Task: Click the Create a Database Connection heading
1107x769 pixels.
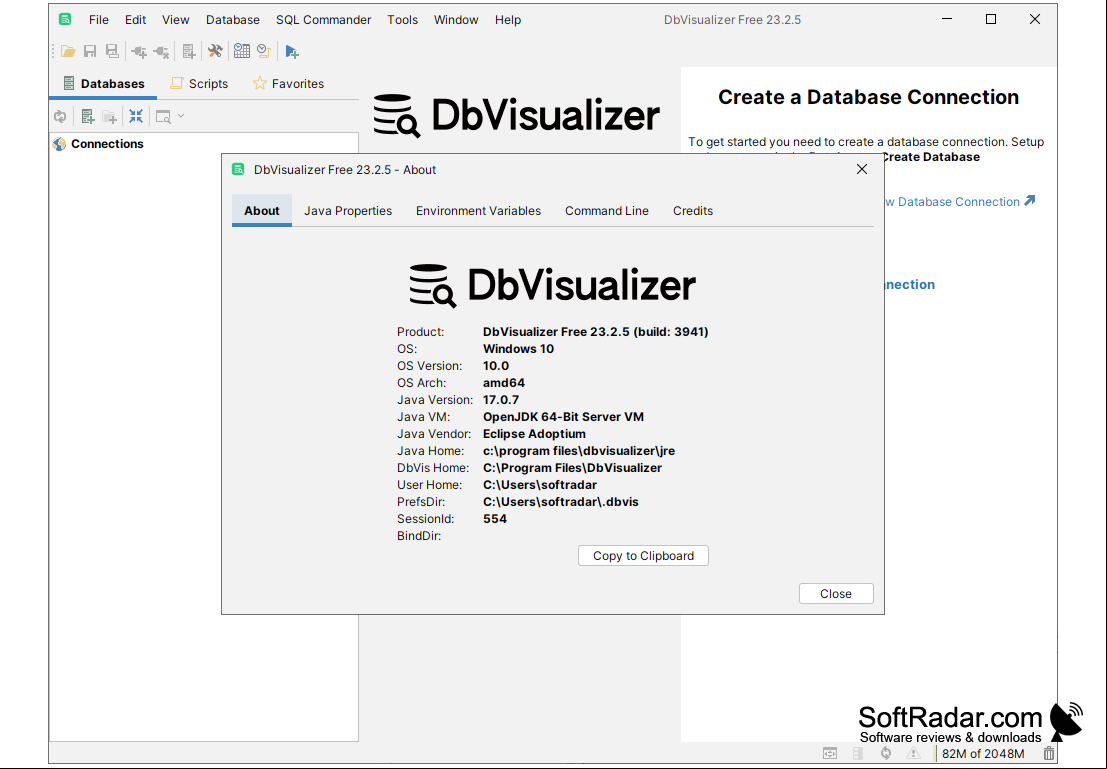Action: (868, 97)
